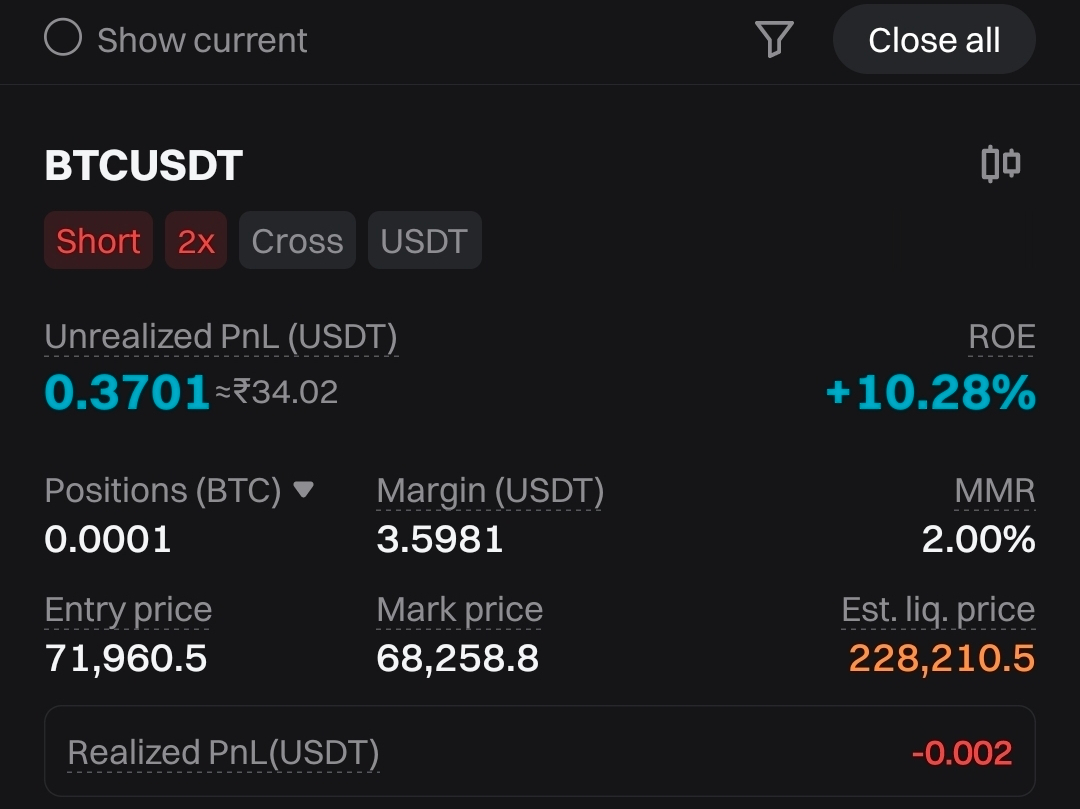Tap the 0.3701 unrealized PnL value
The height and width of the screenshot is (809, 1080).
[127, 393]
